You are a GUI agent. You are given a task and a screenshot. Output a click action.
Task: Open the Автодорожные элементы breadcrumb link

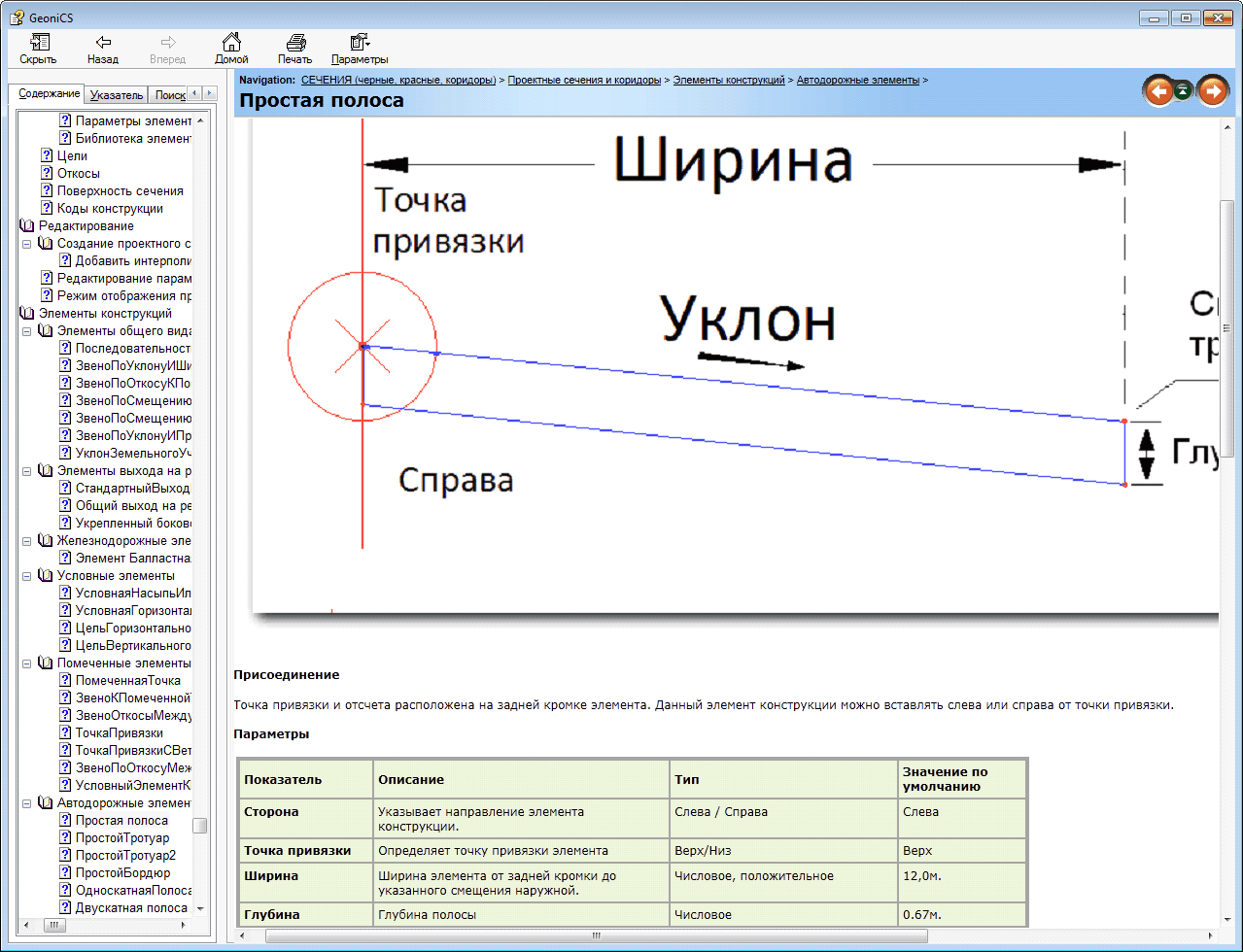(x=857, y=80)
